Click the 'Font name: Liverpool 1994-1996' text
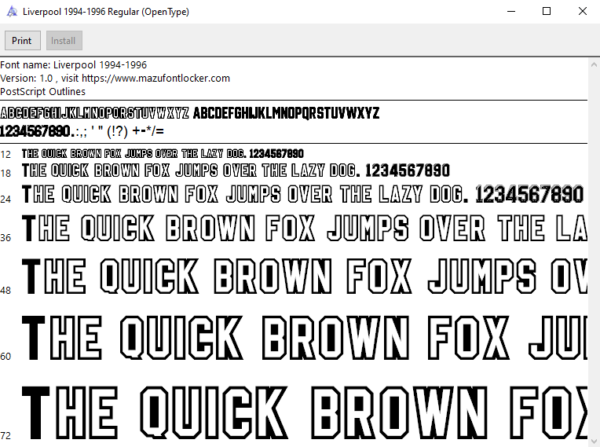The image size is (600, 447). (x=73, y=65)
